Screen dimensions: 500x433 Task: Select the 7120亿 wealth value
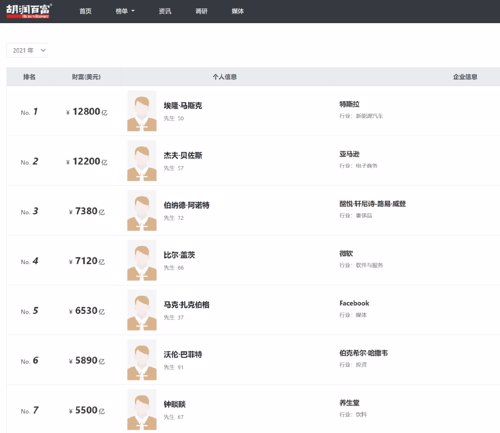click(x=87, y=261)
